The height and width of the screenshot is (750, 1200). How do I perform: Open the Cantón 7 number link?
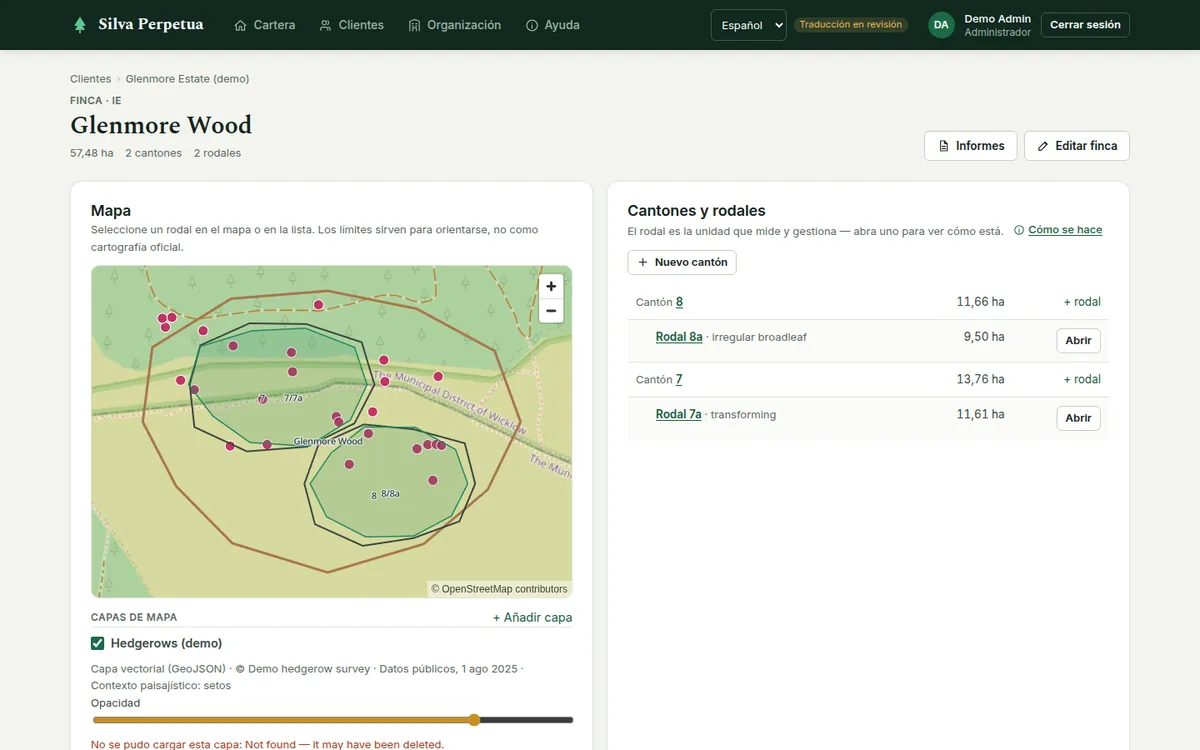coord(679,380)
